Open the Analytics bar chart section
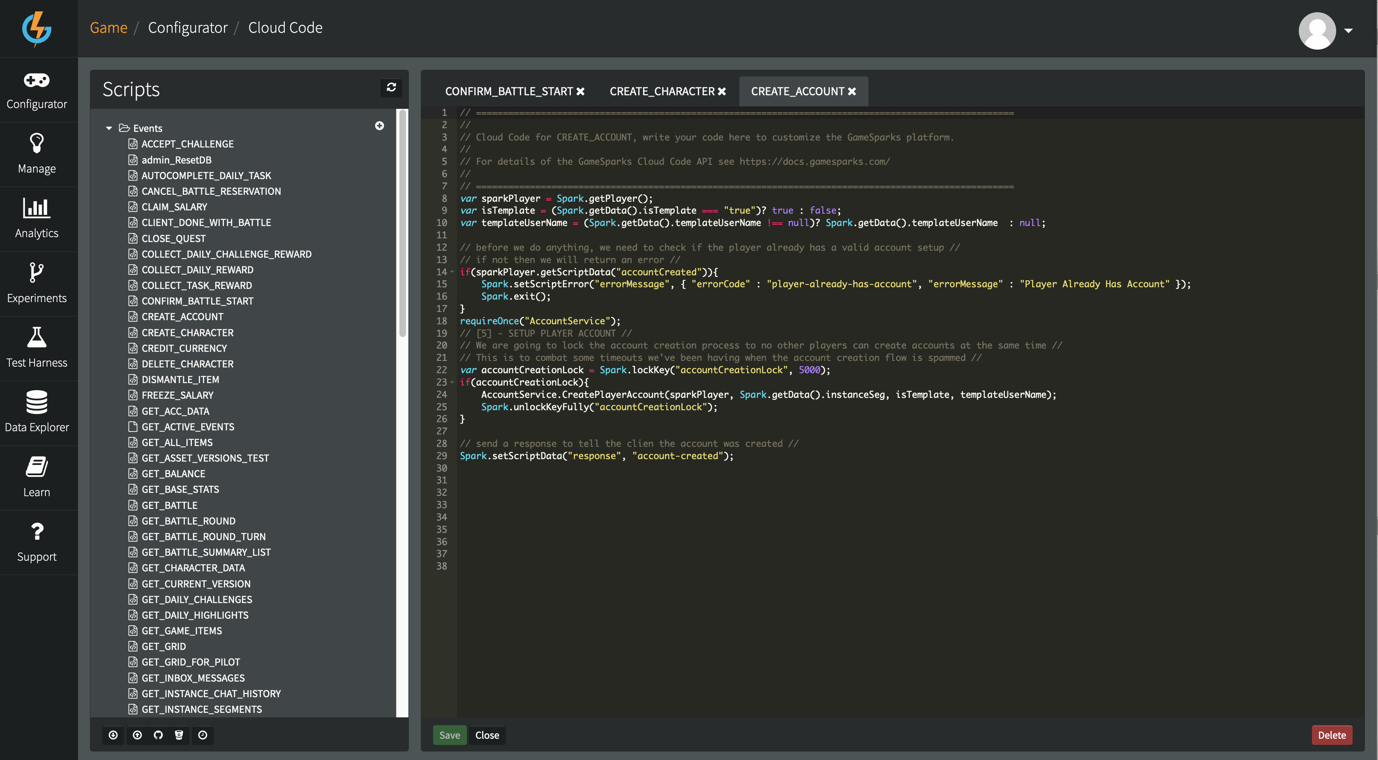1378x760 pixels. 37,219
